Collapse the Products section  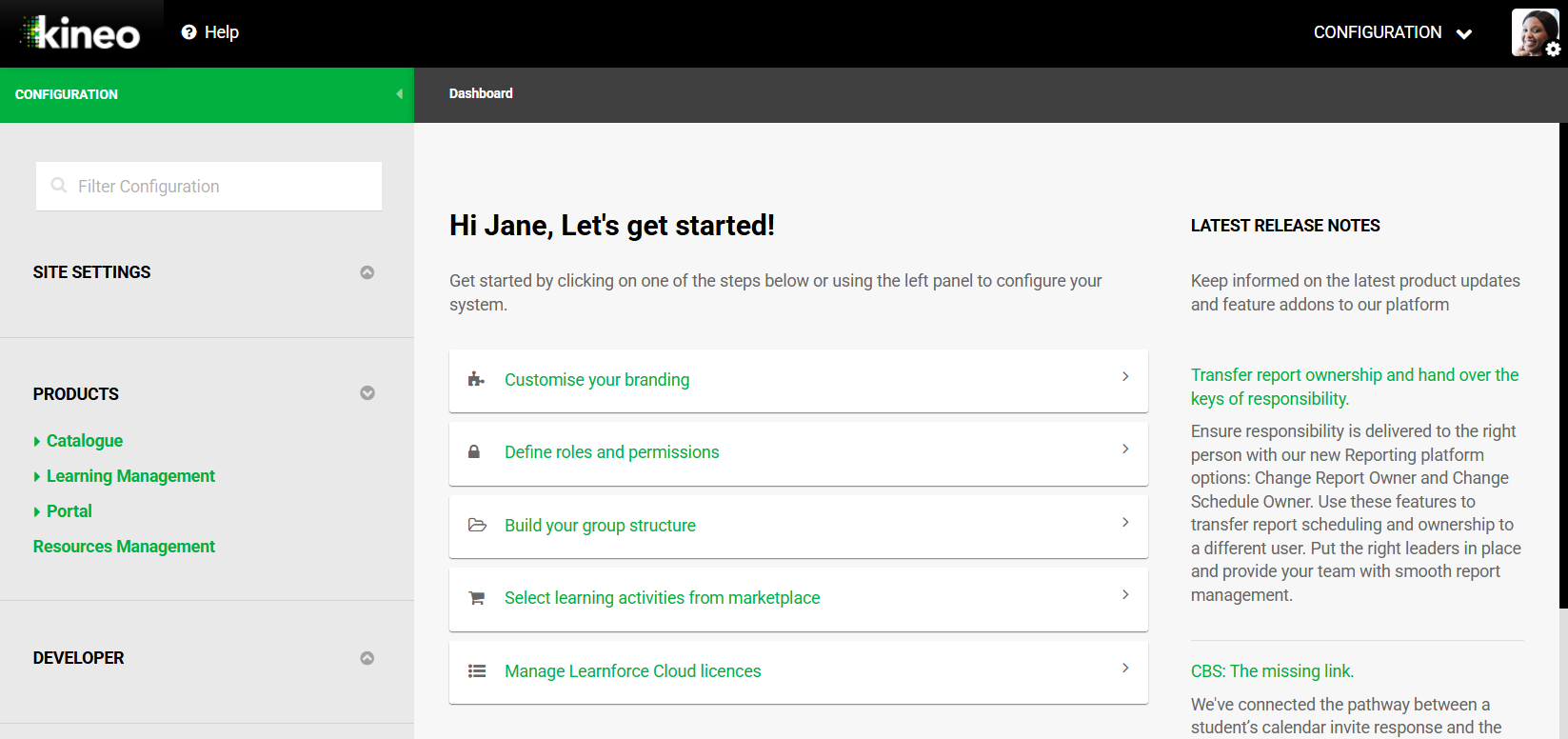pyautogui.click(x=367, y=393)
